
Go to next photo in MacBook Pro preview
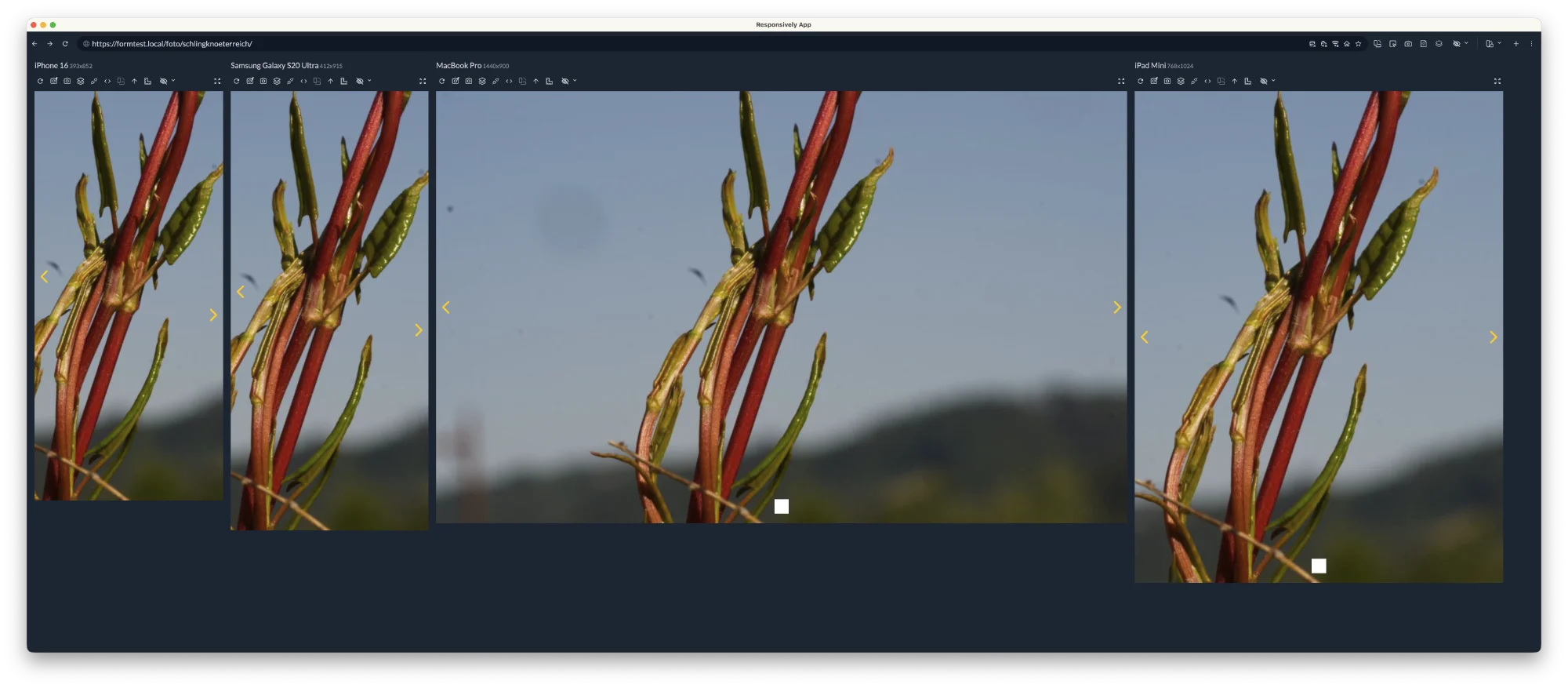1117,308
